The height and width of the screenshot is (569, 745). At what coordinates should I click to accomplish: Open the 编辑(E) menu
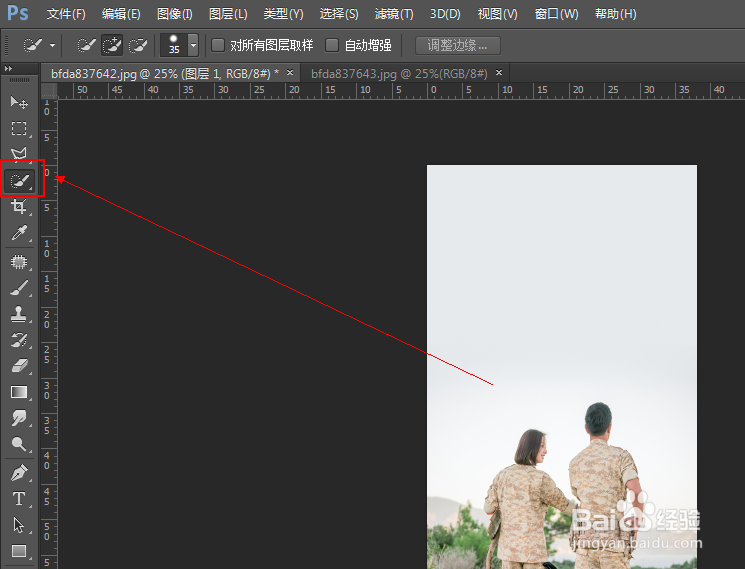click(x=121, y=14)
